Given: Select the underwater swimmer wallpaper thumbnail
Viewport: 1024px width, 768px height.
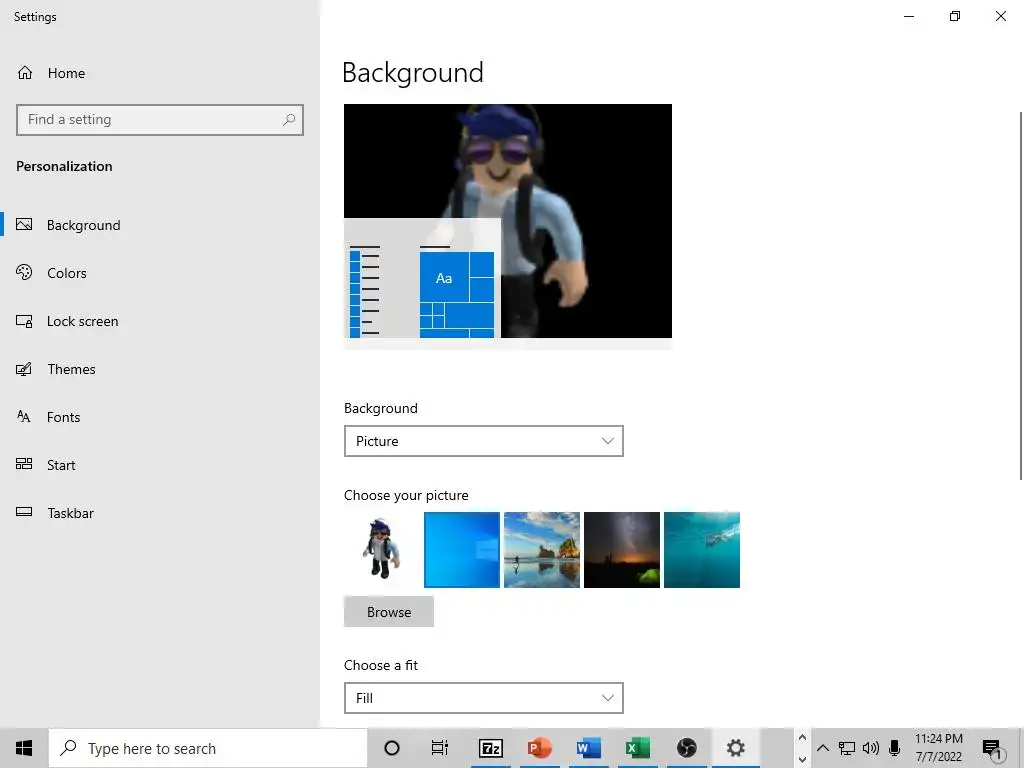Looking at the screenshot, I should pyautogui.click(x=702, y=550).
